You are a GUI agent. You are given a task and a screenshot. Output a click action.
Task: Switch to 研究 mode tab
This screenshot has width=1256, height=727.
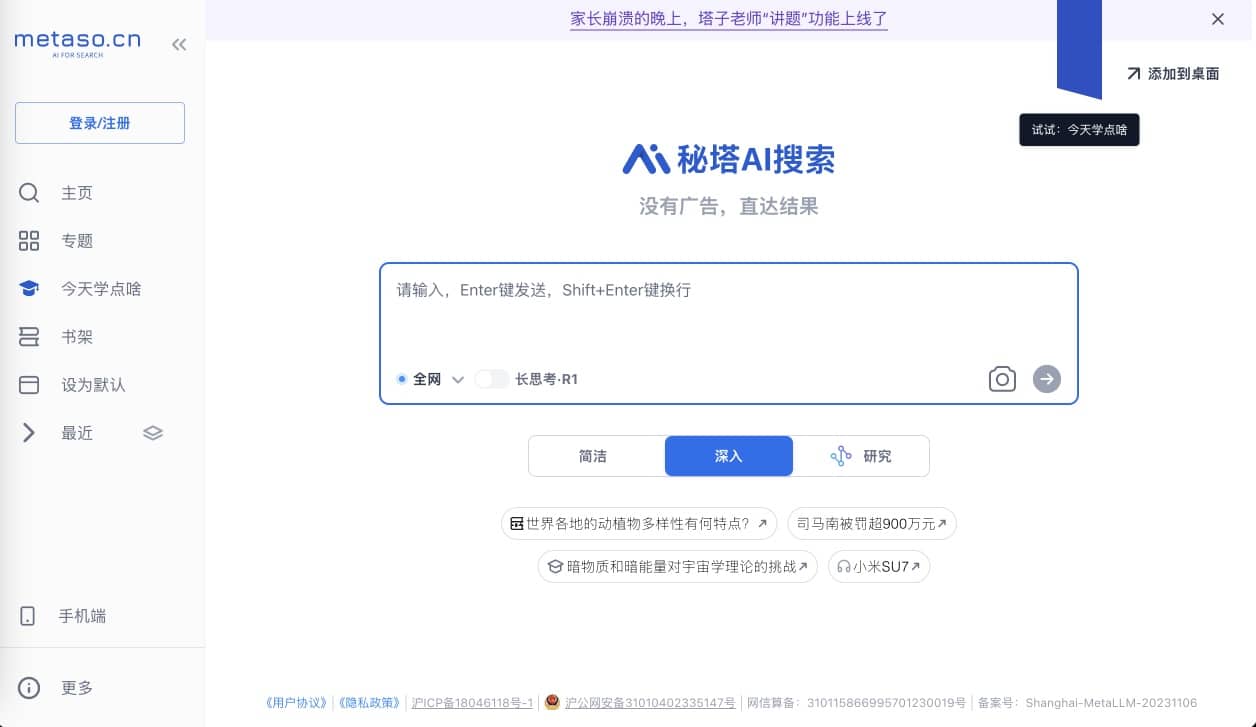(x=861, y=456)
